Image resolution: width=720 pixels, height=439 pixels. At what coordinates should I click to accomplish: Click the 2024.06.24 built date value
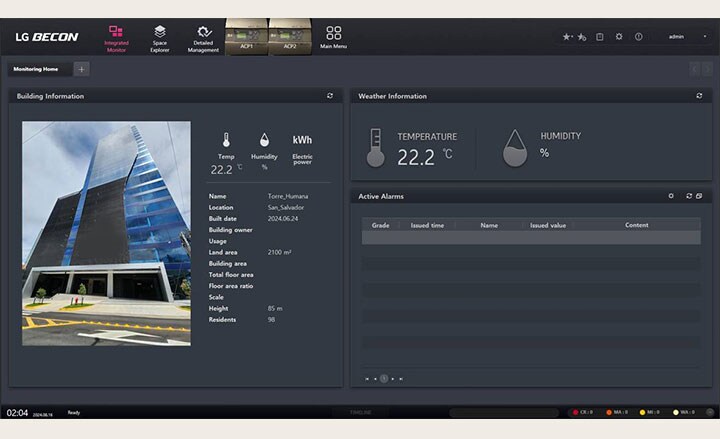pos(283,219)
